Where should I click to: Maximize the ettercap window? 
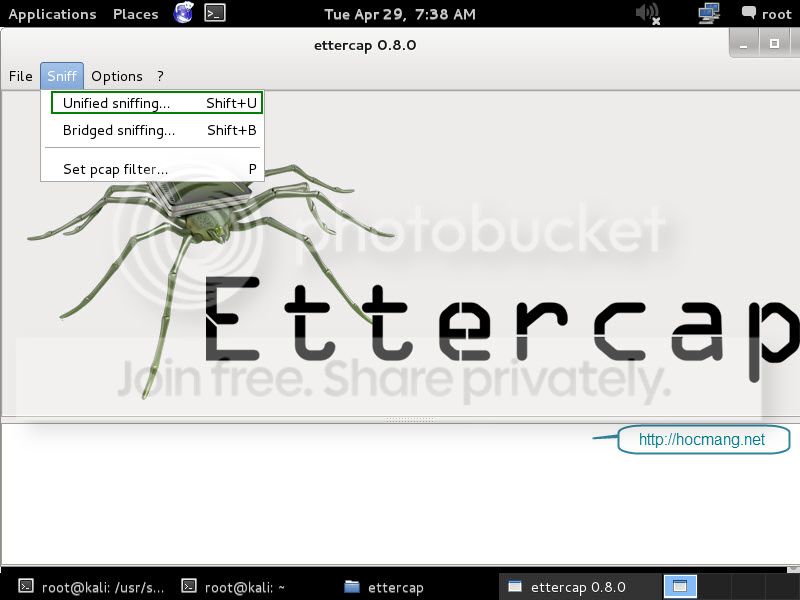click(x=774, y=44)
